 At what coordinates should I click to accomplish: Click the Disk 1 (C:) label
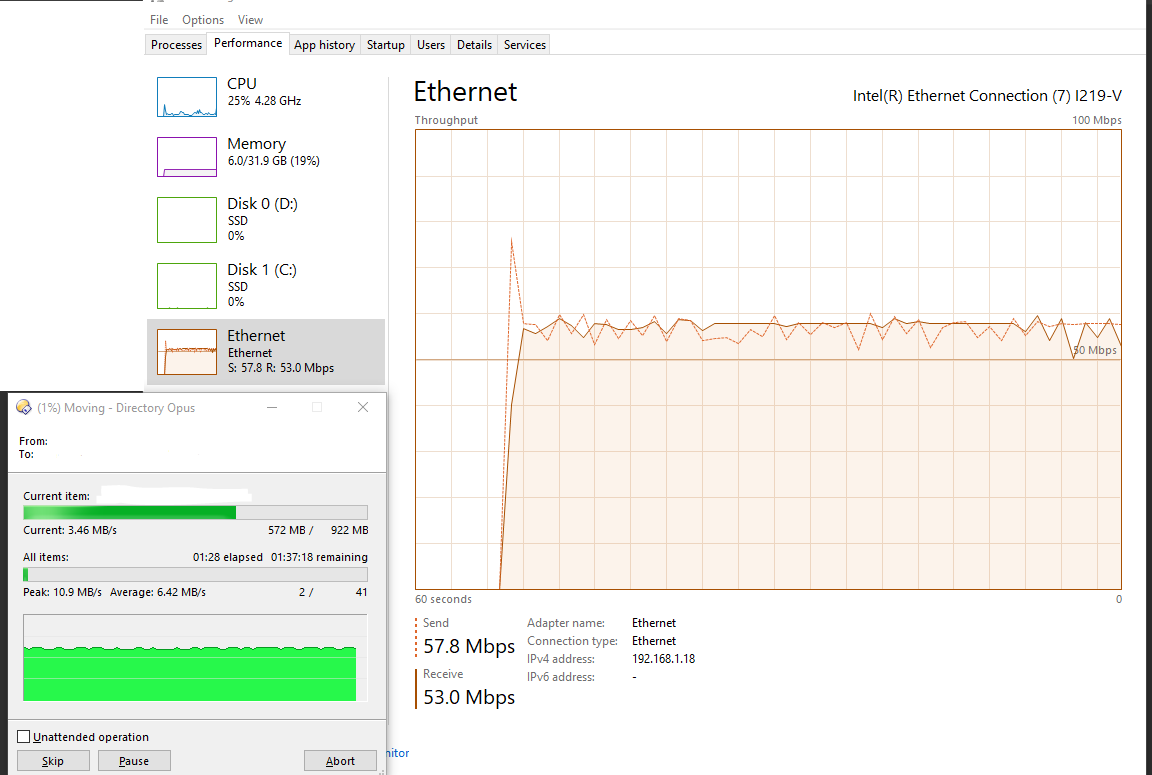tap(262, 270)
